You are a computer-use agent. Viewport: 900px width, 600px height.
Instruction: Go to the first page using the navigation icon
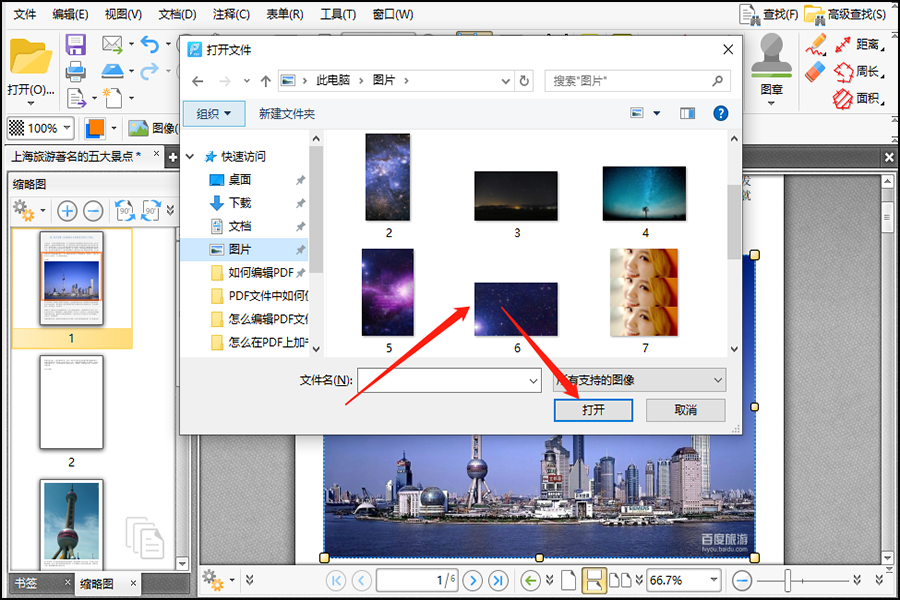[336, 580]
